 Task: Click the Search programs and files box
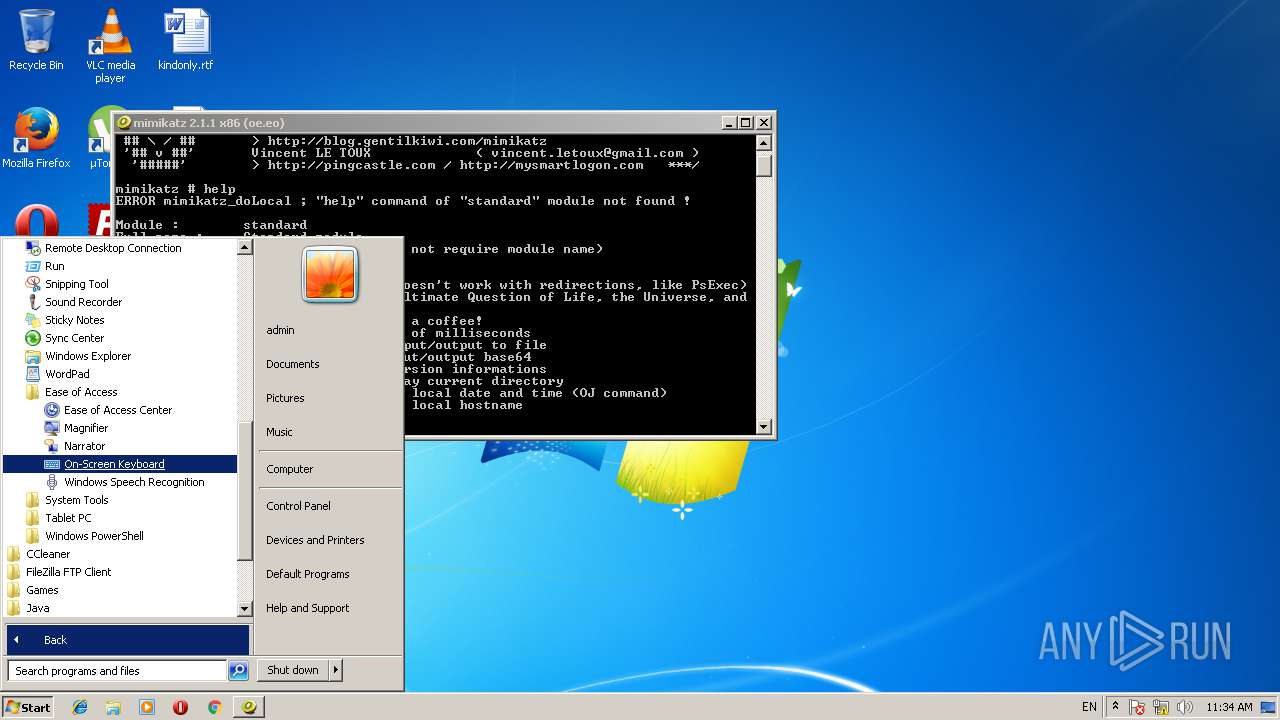[x=117, y=671]
